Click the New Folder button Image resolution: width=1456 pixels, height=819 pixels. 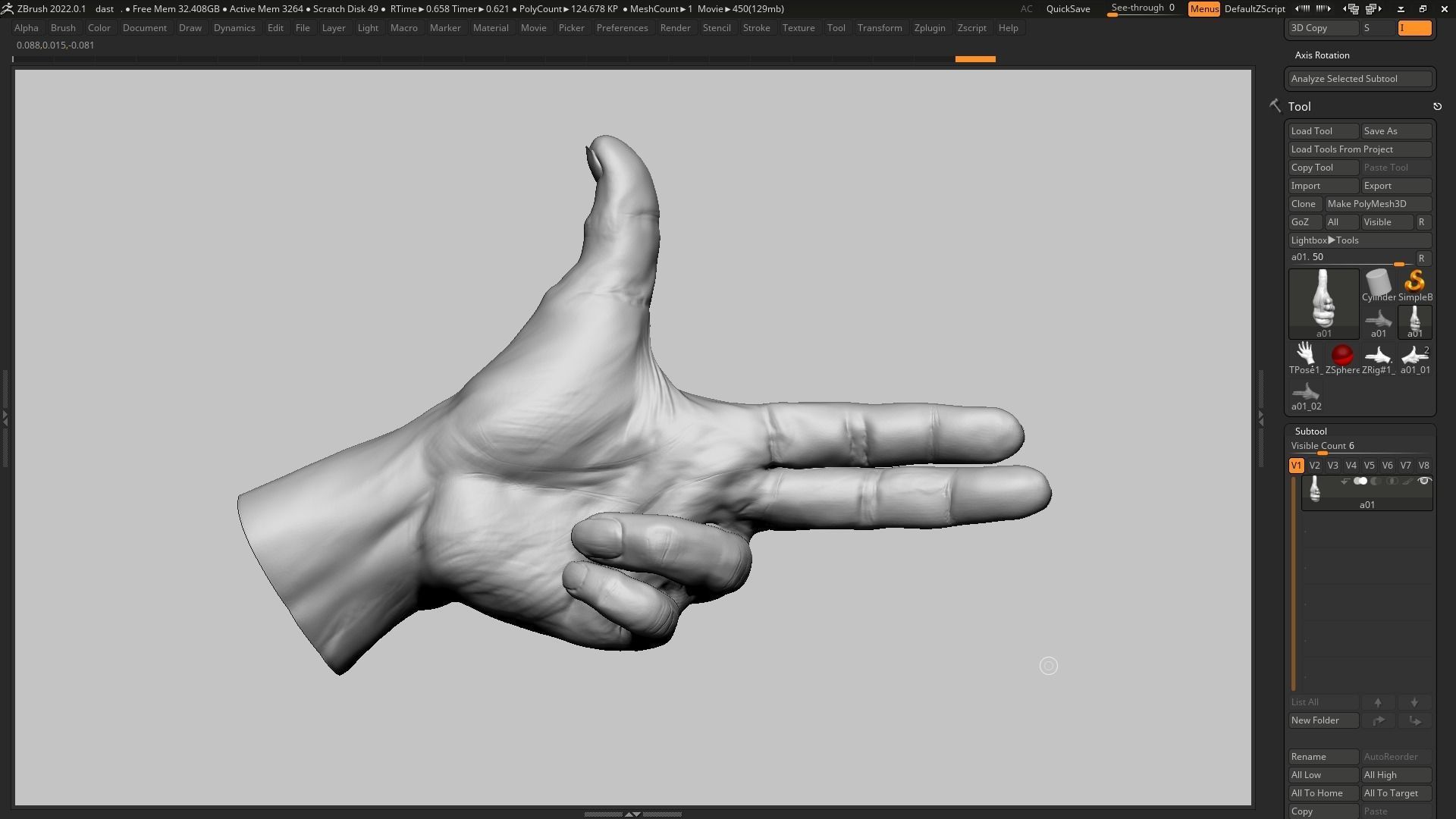click(1323, 720)
